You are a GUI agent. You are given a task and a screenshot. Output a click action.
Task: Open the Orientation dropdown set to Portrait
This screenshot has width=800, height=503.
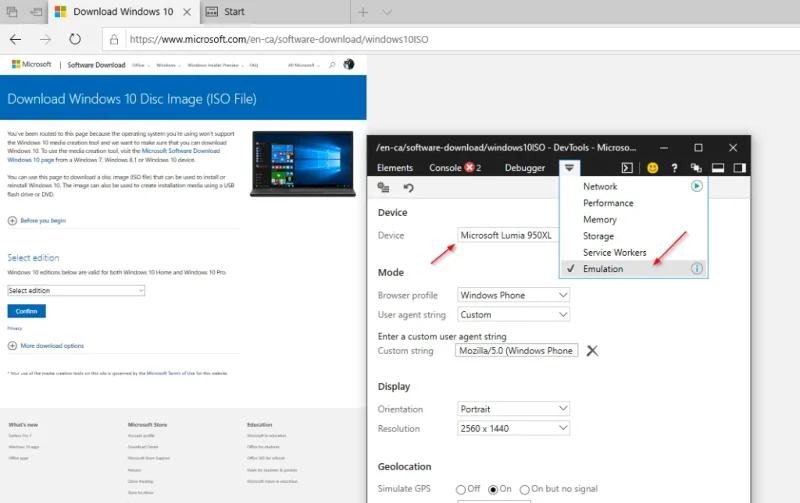513,409
